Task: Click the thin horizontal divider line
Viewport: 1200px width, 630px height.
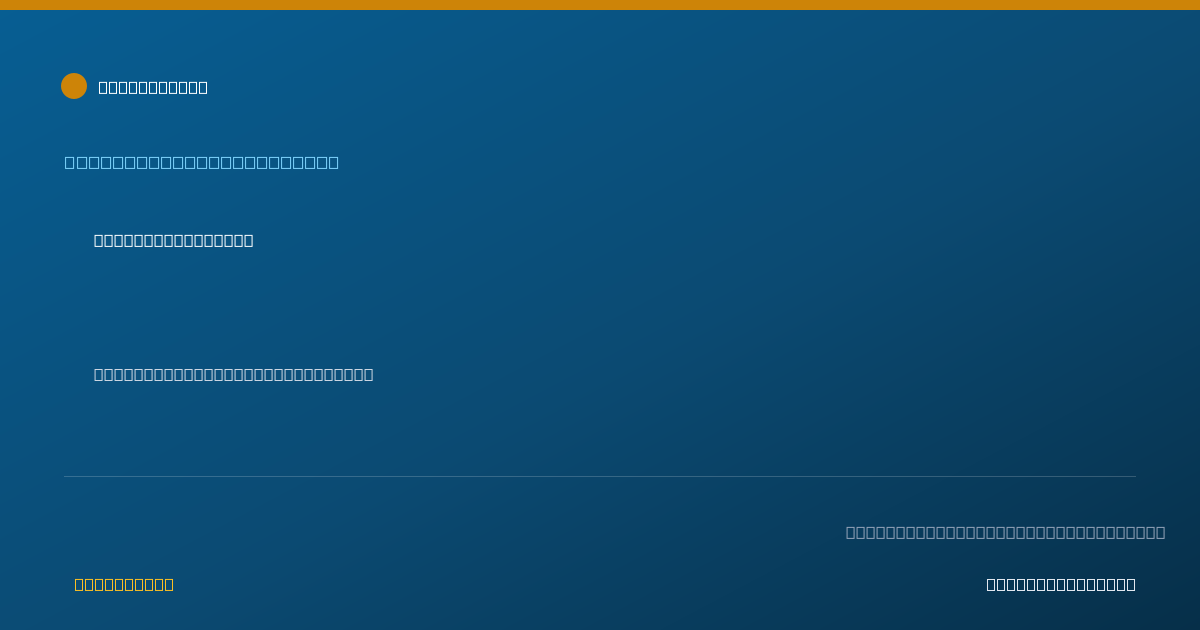Action: (x=600, y=476)
